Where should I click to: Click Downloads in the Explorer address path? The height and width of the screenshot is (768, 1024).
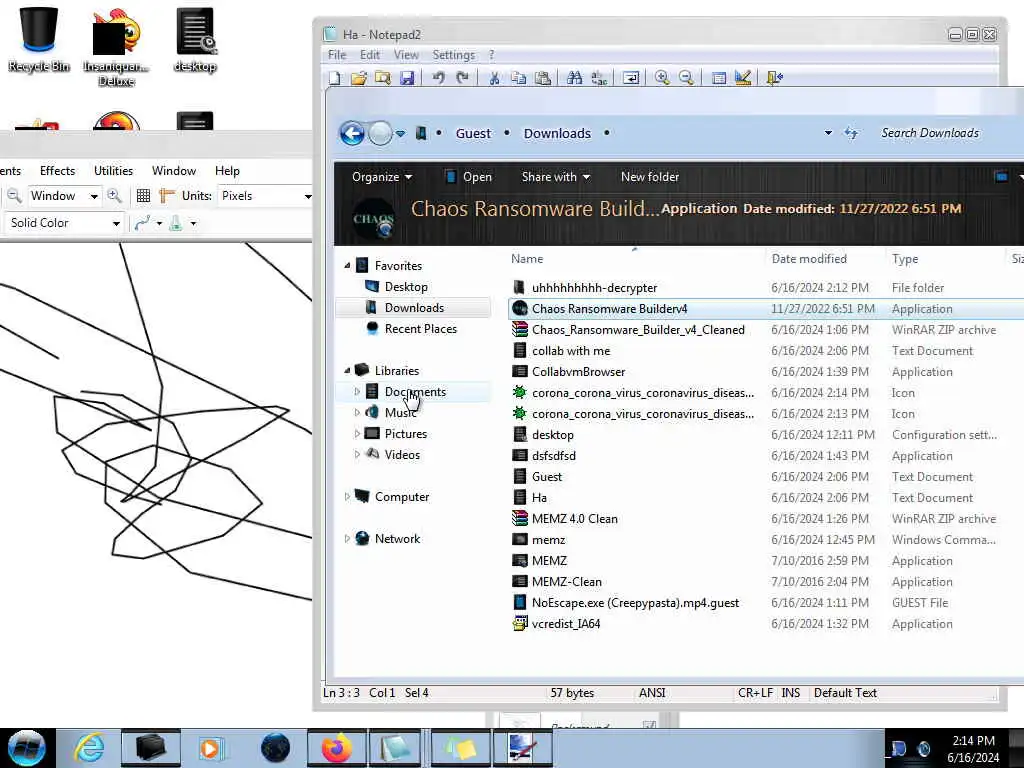pos(557,133)
